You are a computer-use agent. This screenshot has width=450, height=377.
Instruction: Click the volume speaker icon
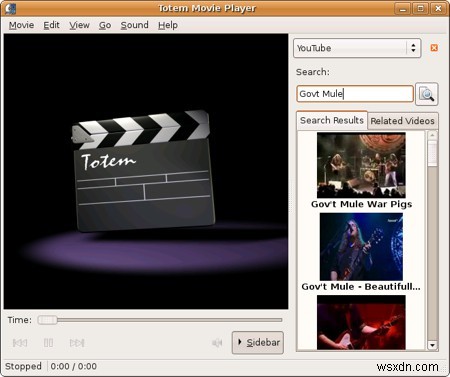coord(217,343)
